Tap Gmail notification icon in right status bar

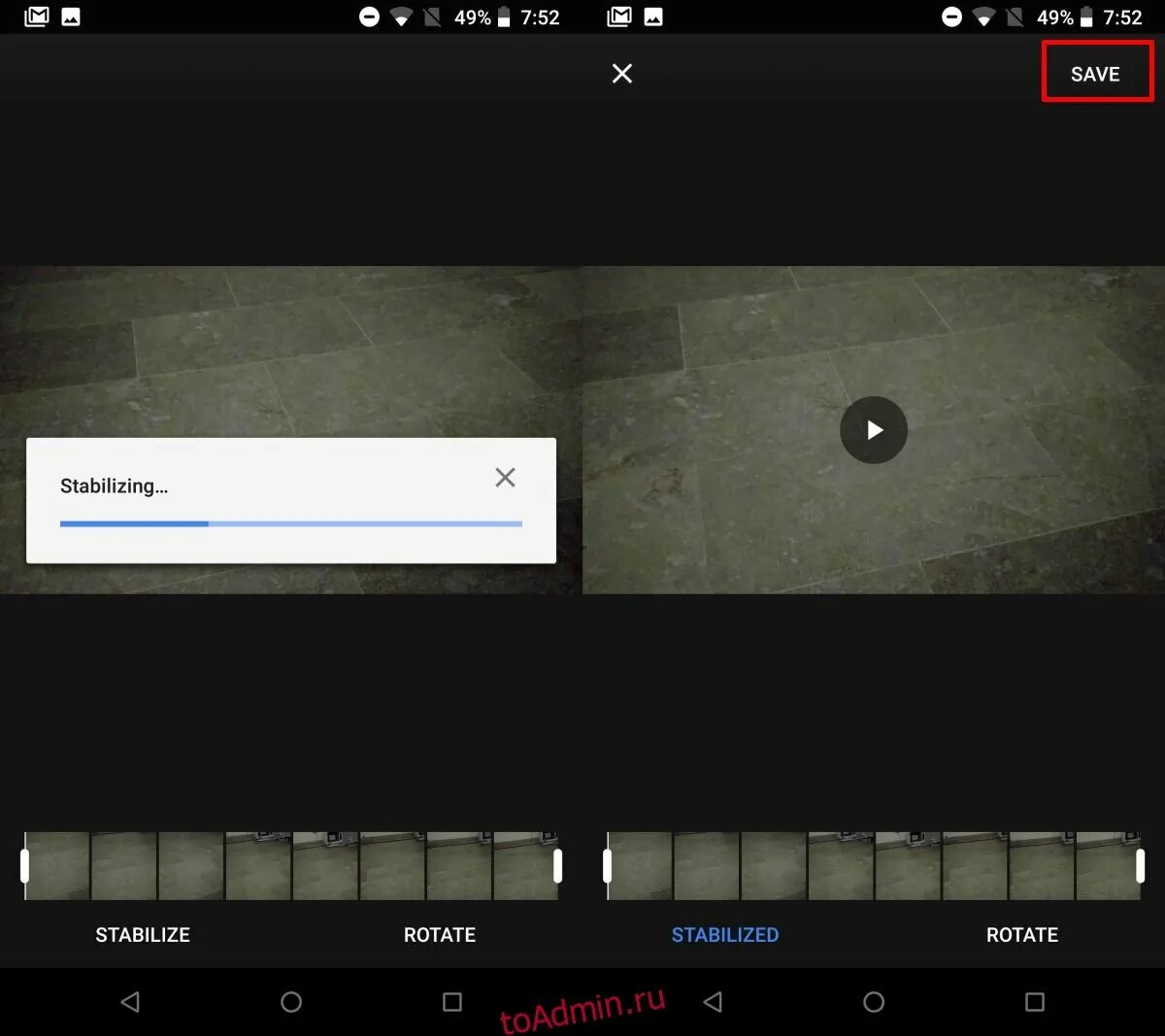coord(619,17)
